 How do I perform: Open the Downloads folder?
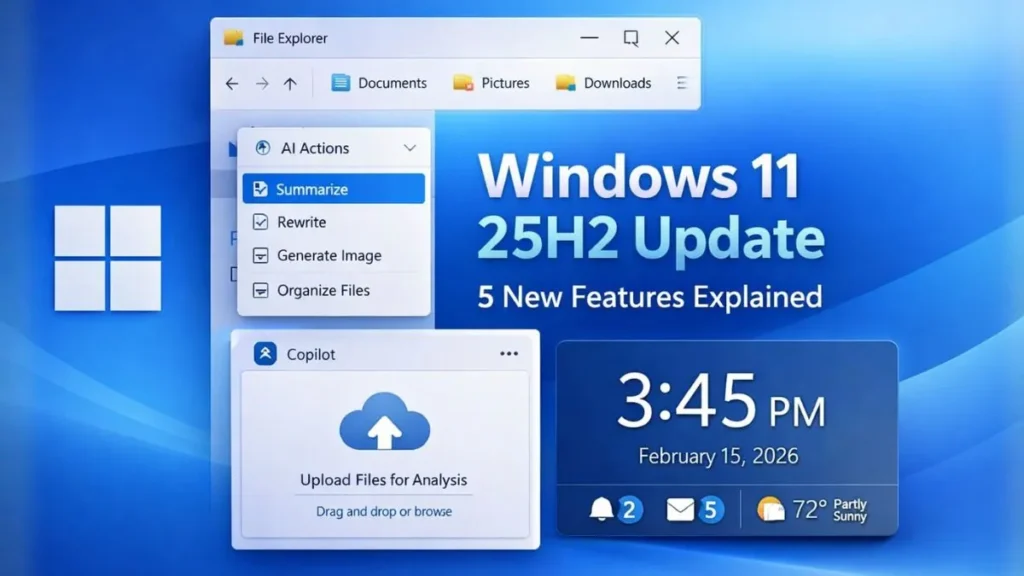pyautogui.click(x=603, y=84)
